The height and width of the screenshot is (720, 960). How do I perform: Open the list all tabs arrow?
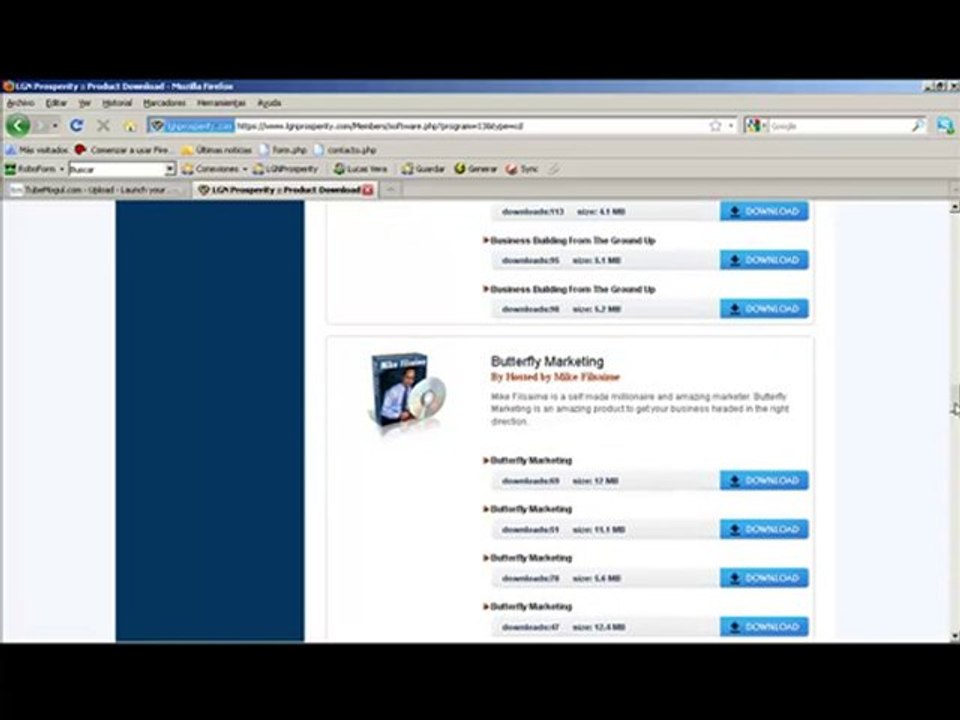(955, 190)
